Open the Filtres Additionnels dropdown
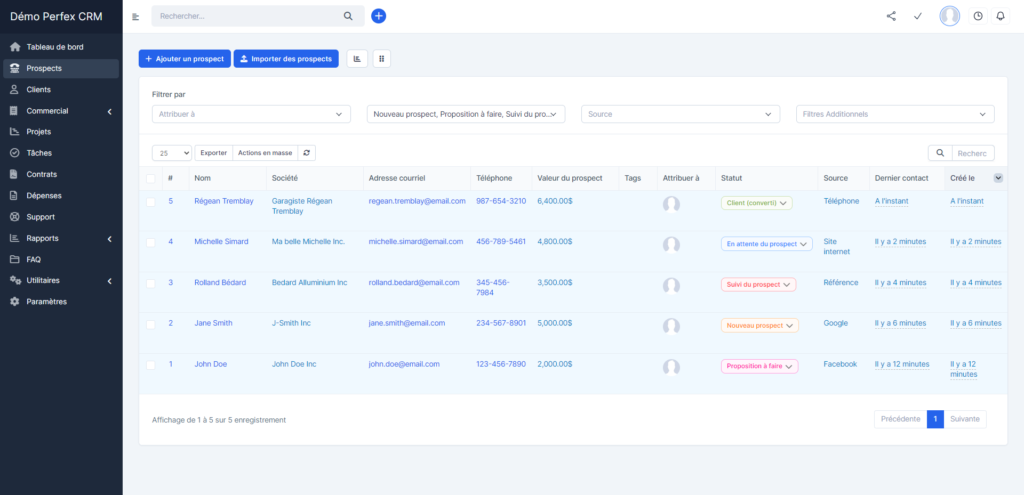 tap(895, 114)
